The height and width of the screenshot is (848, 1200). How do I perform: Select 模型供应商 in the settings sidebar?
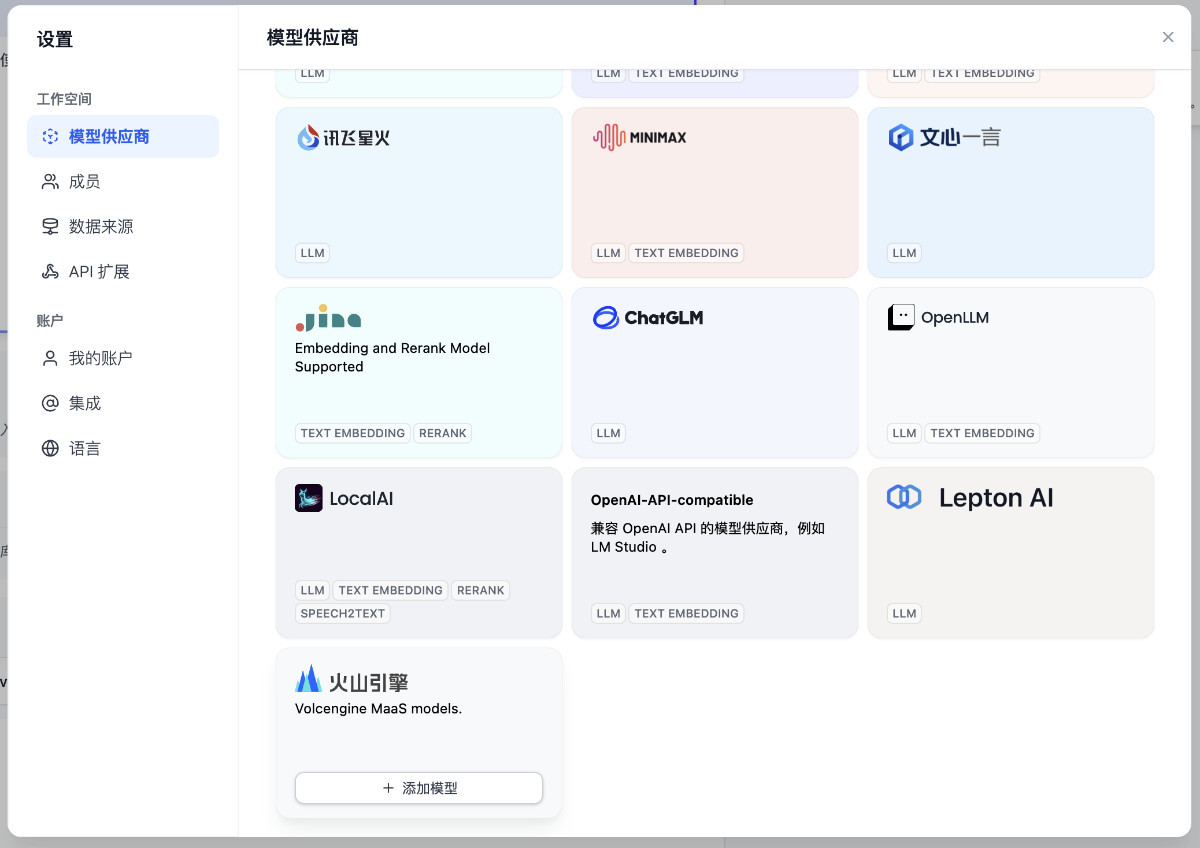[x=123, y=137]
